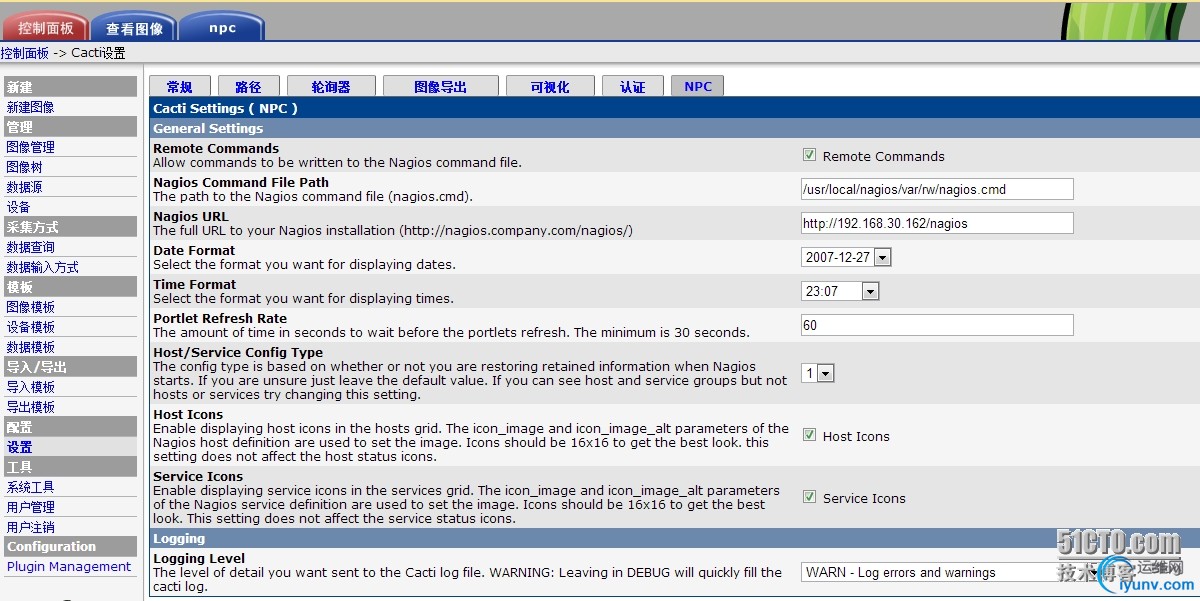
Task: Open 数据输入方式 in the sidebar
Action: click(x=42, y=267)
